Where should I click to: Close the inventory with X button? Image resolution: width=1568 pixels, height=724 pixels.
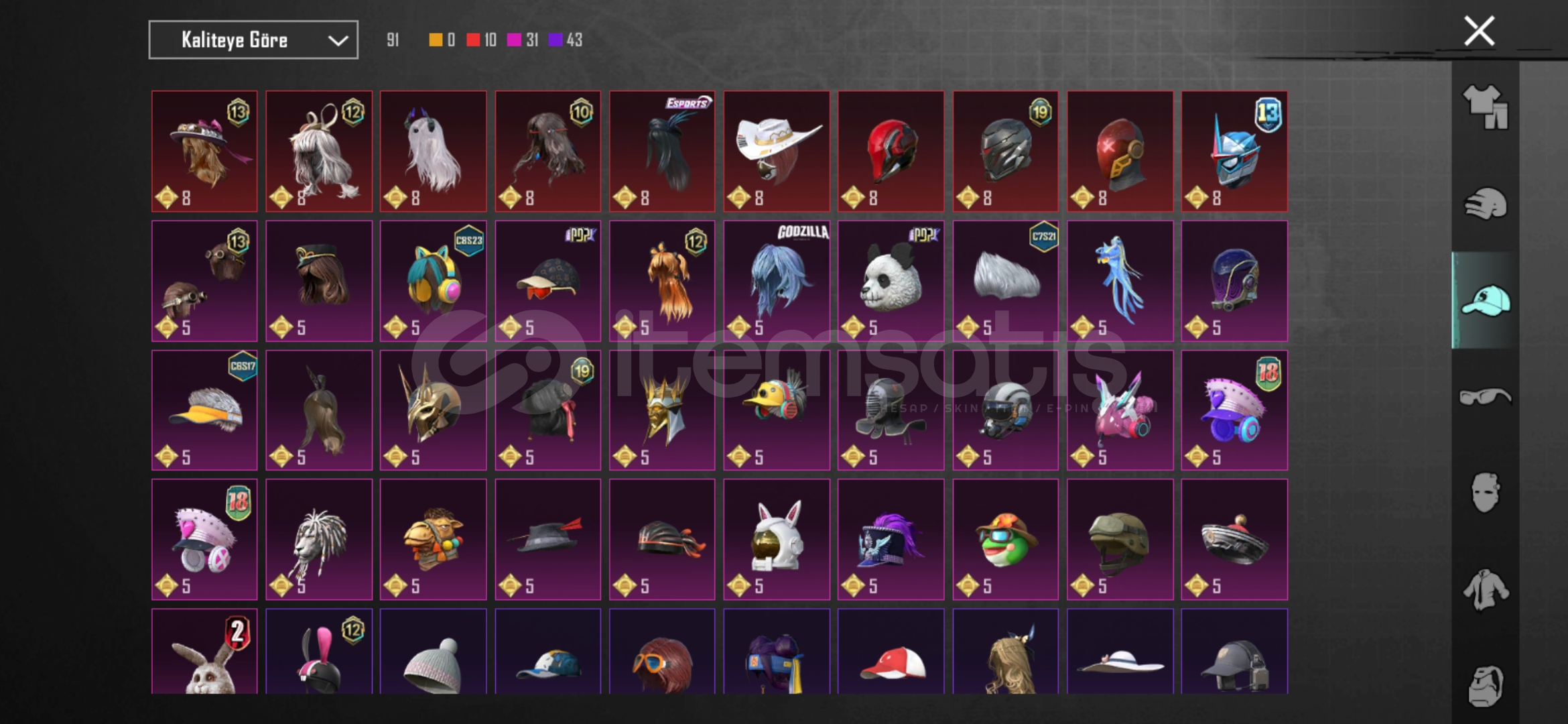[1479, 32]
